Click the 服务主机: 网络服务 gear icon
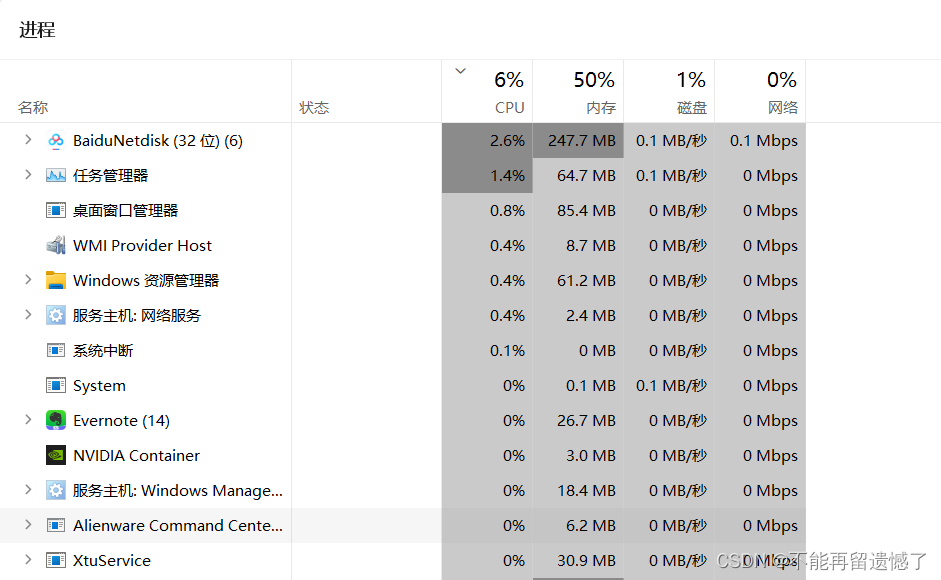 point(56,315)
